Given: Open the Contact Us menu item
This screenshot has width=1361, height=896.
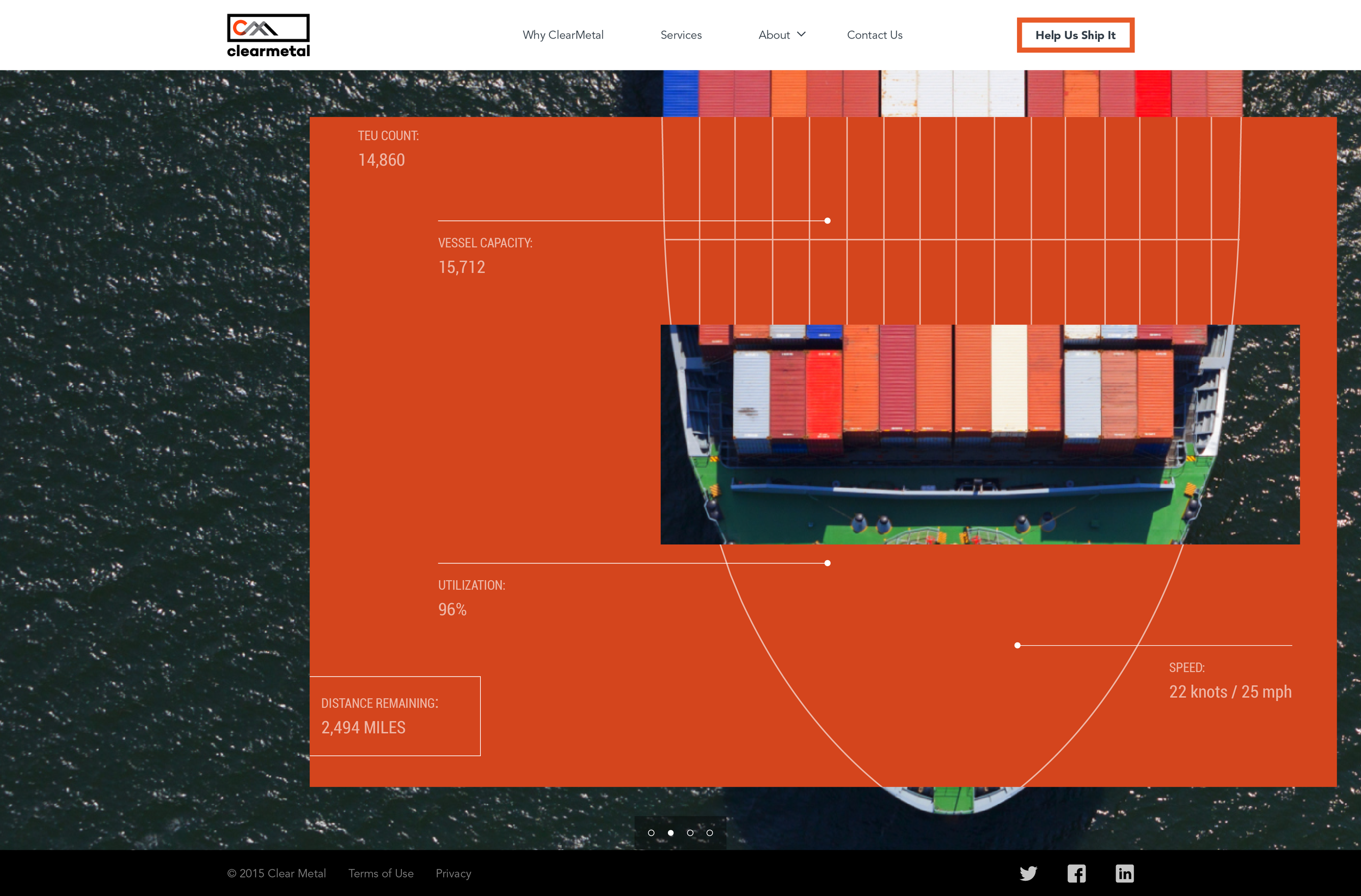Looking at the screenshot, I should 874,35.
